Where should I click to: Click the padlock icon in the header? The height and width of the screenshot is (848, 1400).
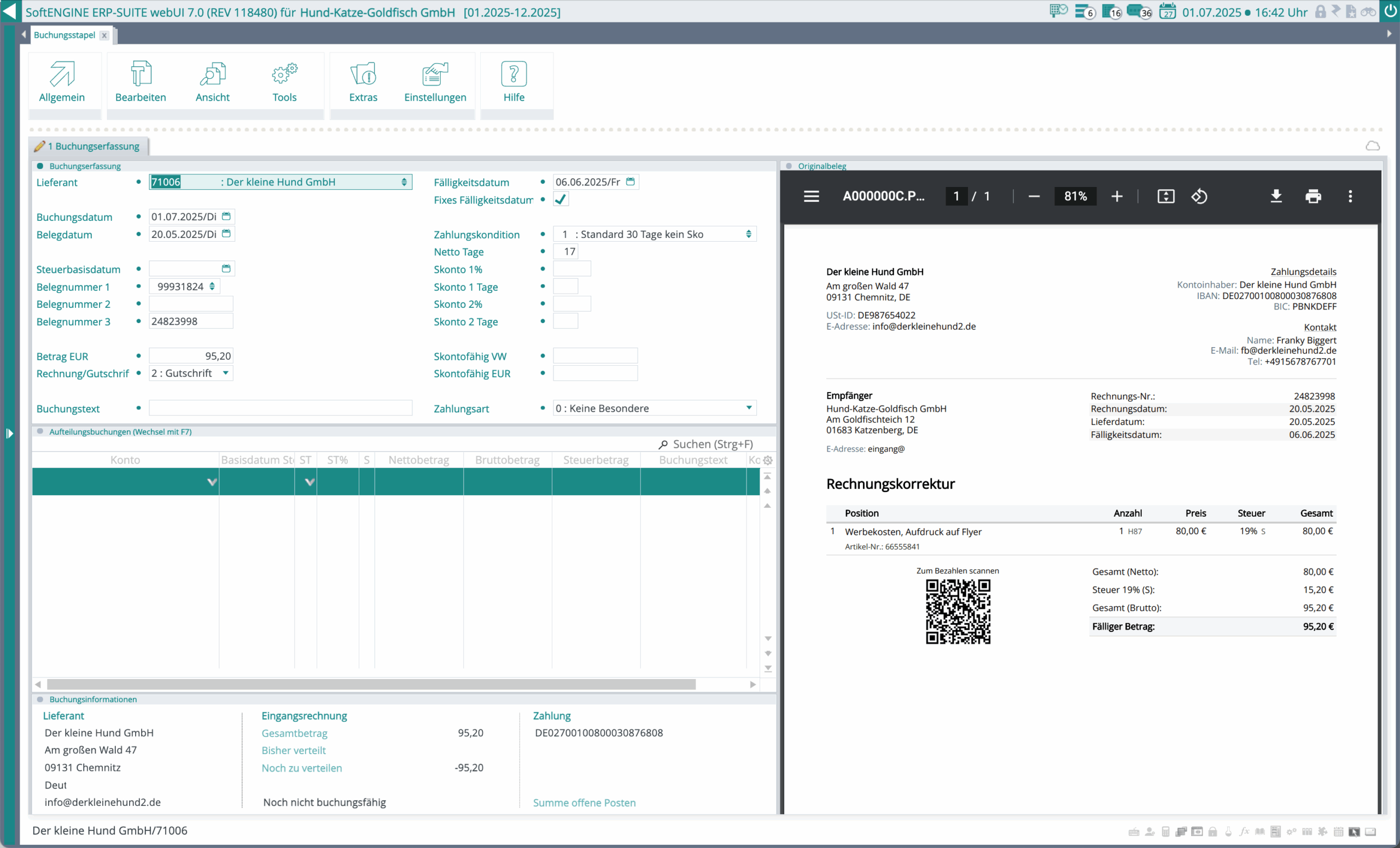[x=1321, y=11]
